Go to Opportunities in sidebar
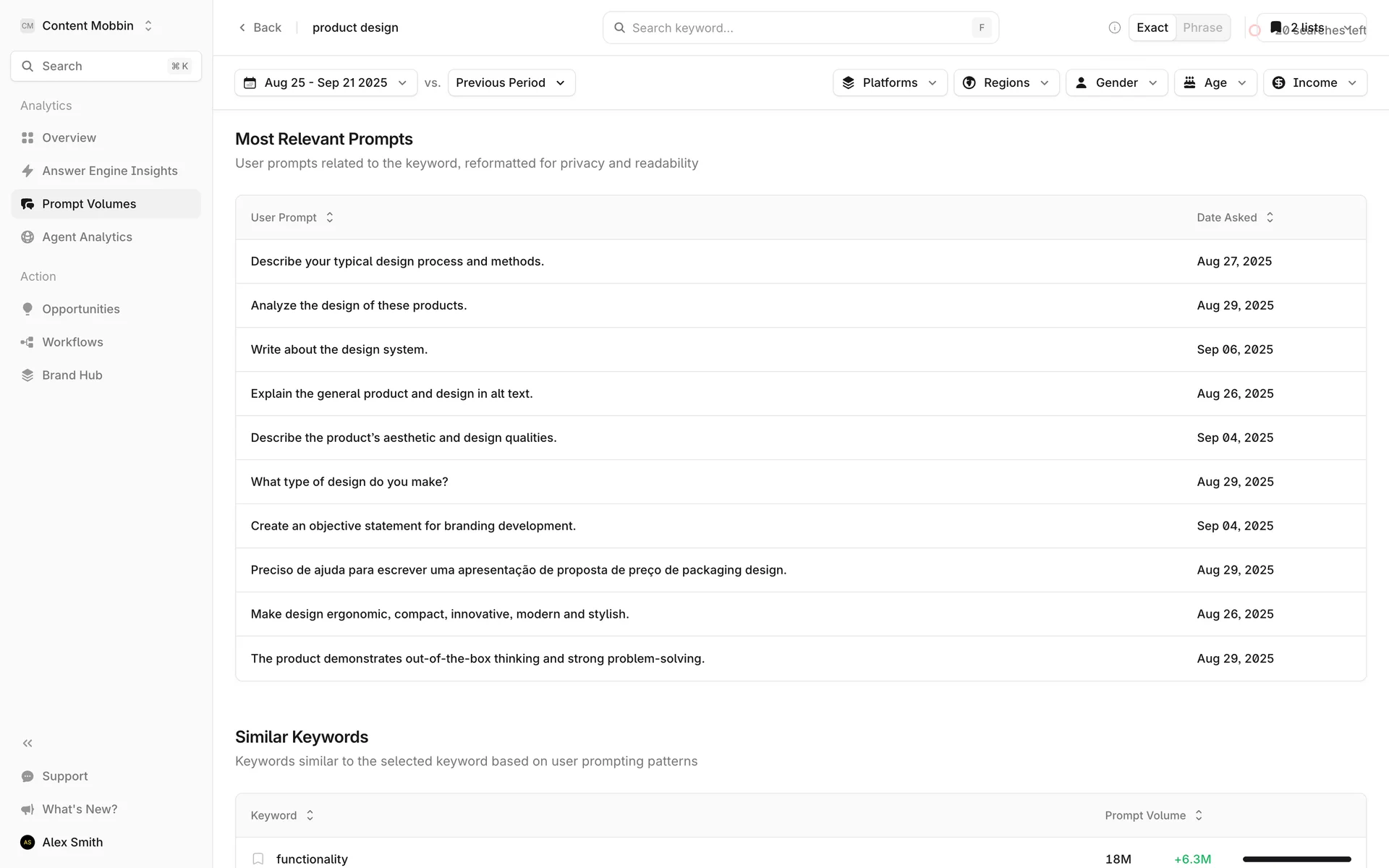Image resolution: width=1389 pixels, height=868 pixels. click(x=80, y=309)
